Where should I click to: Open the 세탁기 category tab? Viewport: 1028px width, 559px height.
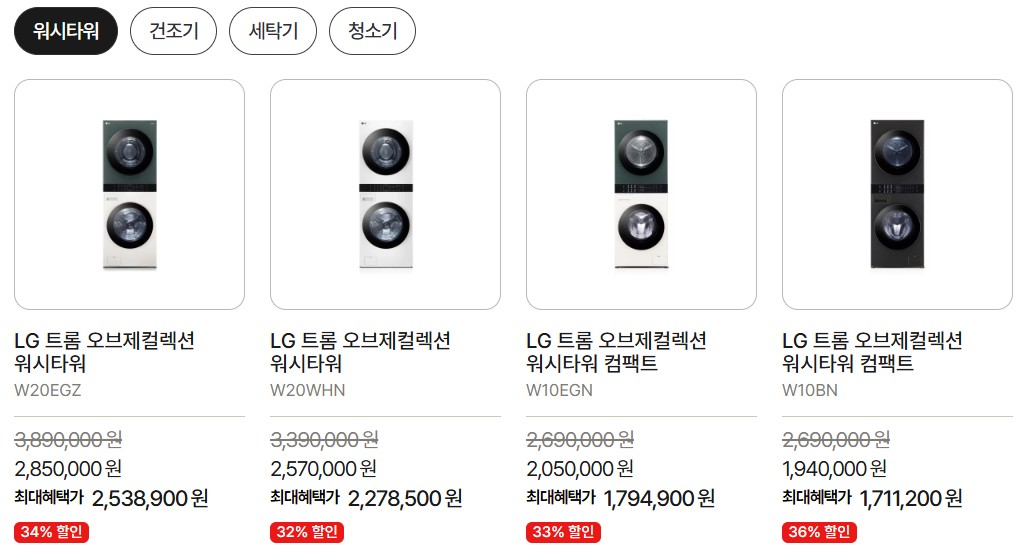coord(273,31)
